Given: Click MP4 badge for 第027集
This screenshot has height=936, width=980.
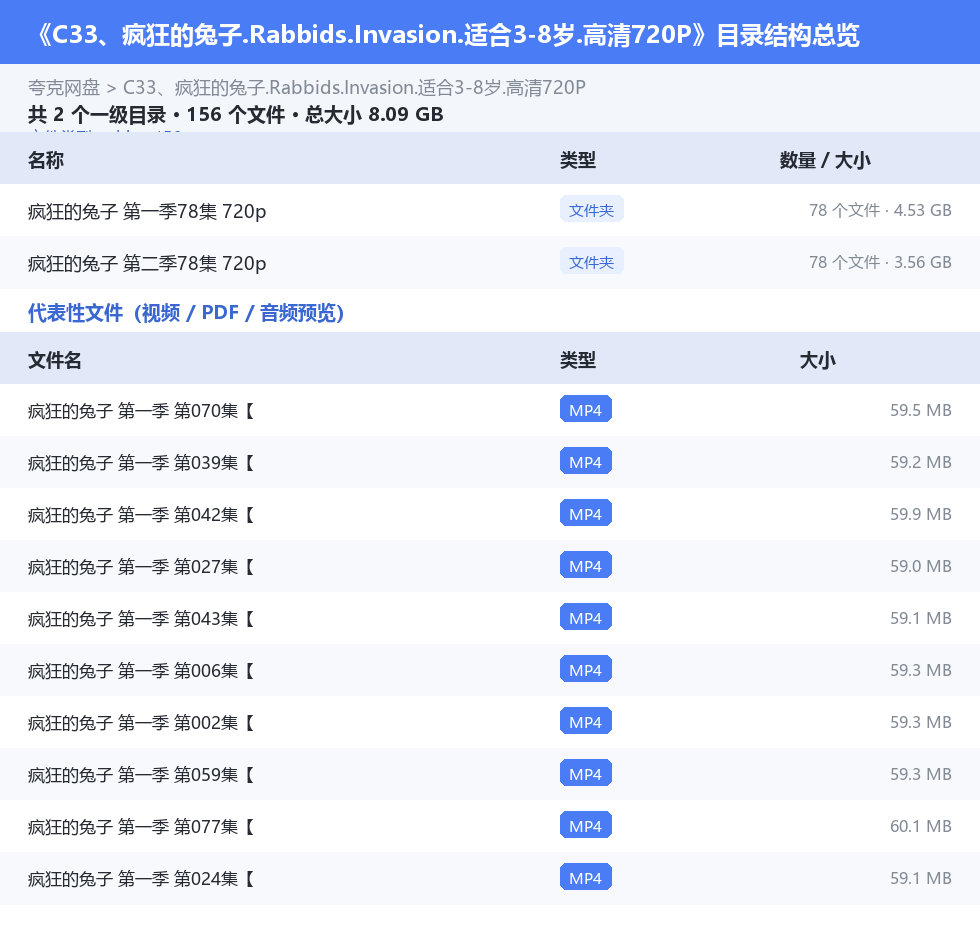Looking at the screenshot, I should coord(586,565).
